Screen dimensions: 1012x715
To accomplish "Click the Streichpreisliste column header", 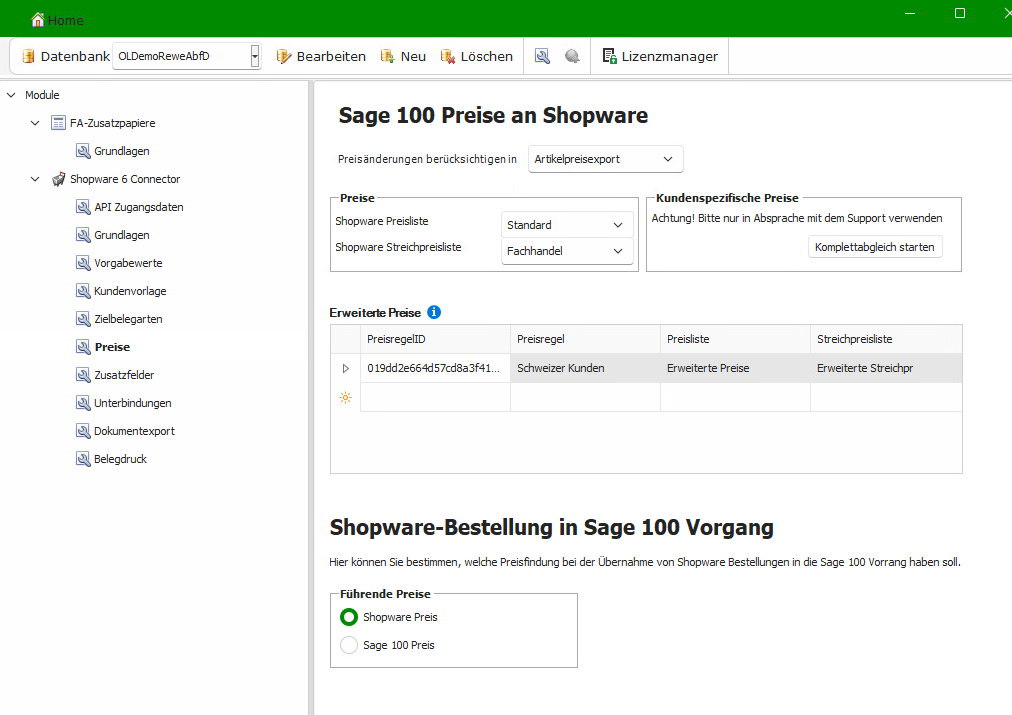I will click(886, 339).
